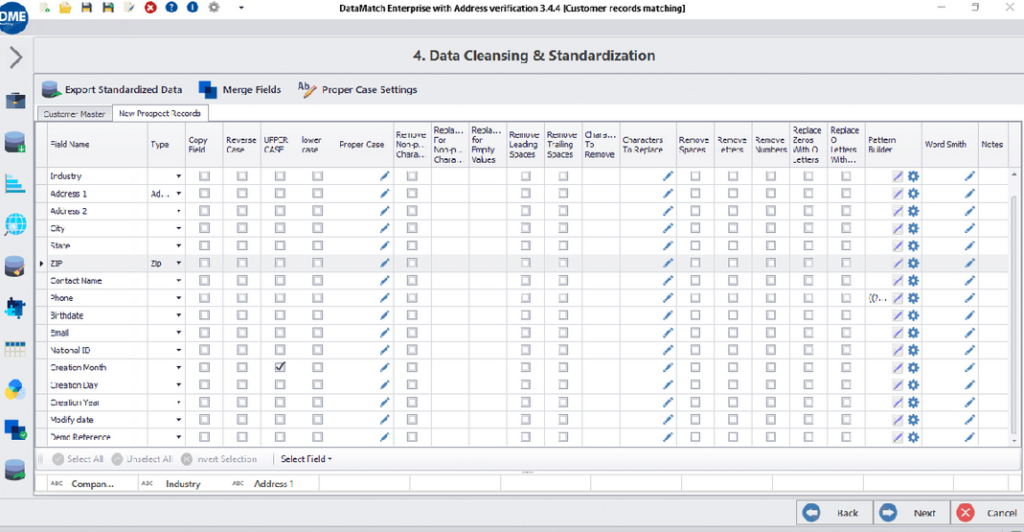Edit Proper Case pencil for Industry row
Viewport: 1024px width, 532px height.
tap(385, 176)
